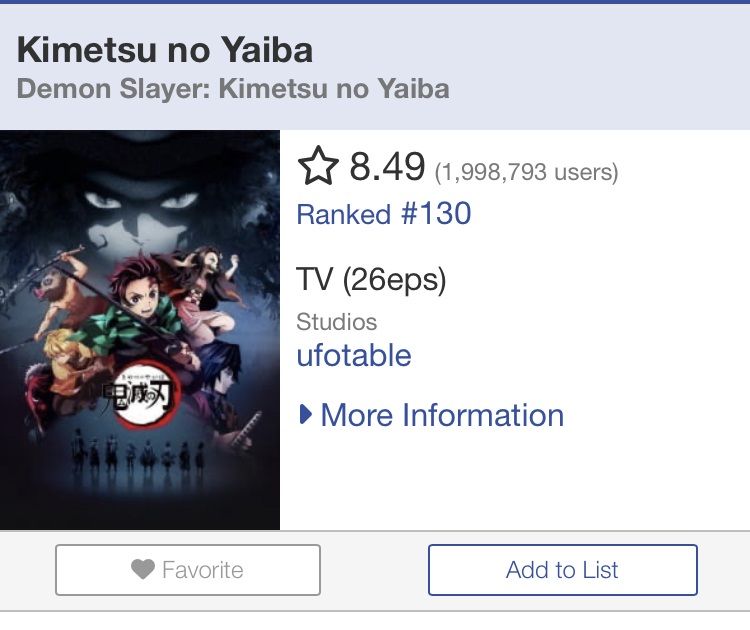Screen dimensions: 750x630
Task: Click the Studios label
Action: tap(336, 322)
